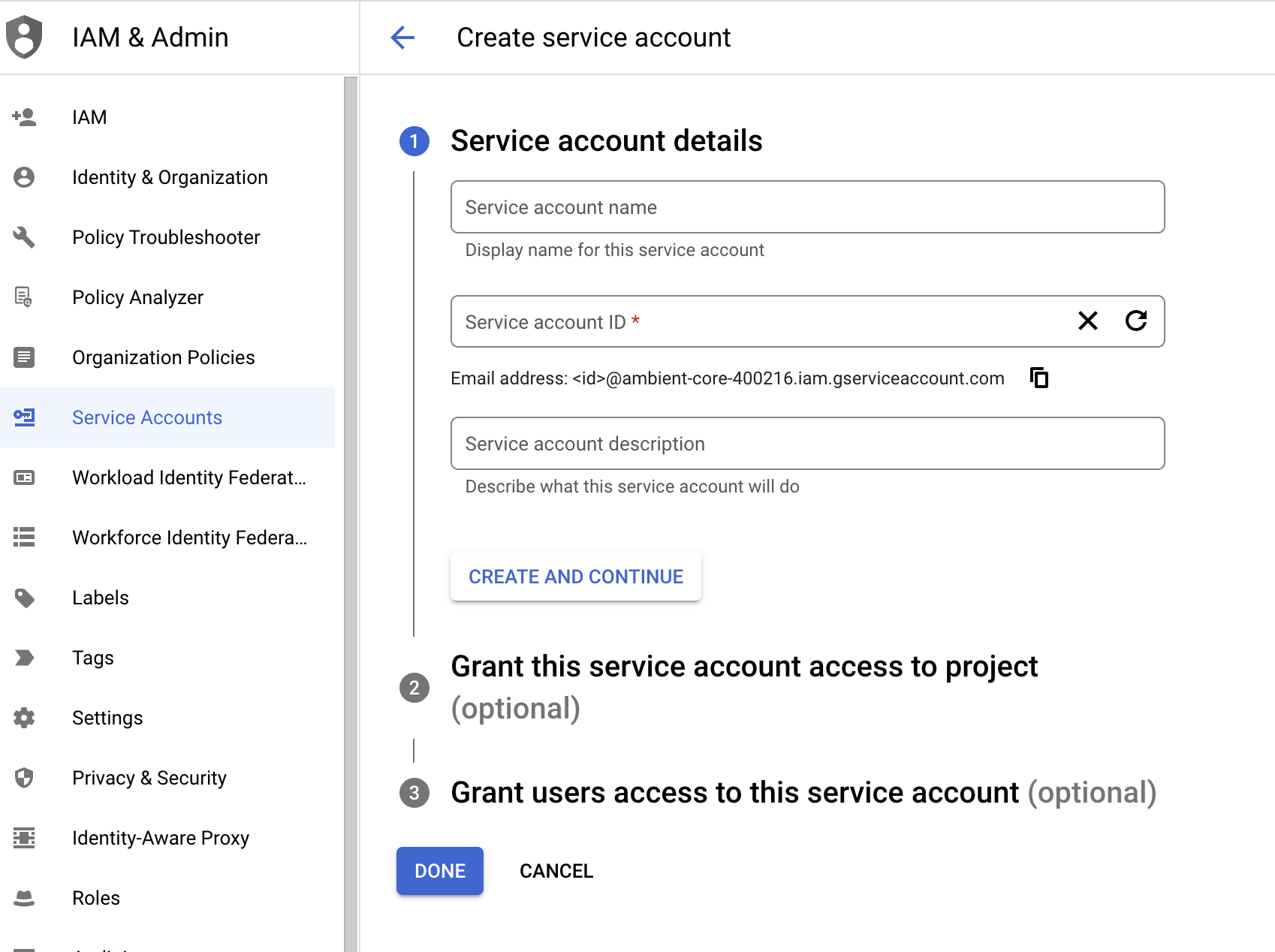Click the back arrow icon
The image size is (1275, 952).
click(x=402, y=38)
